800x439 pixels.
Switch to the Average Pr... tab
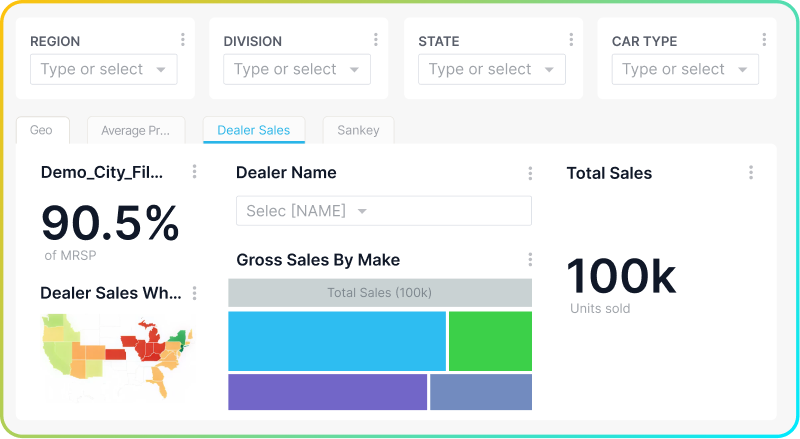point(136,130)
